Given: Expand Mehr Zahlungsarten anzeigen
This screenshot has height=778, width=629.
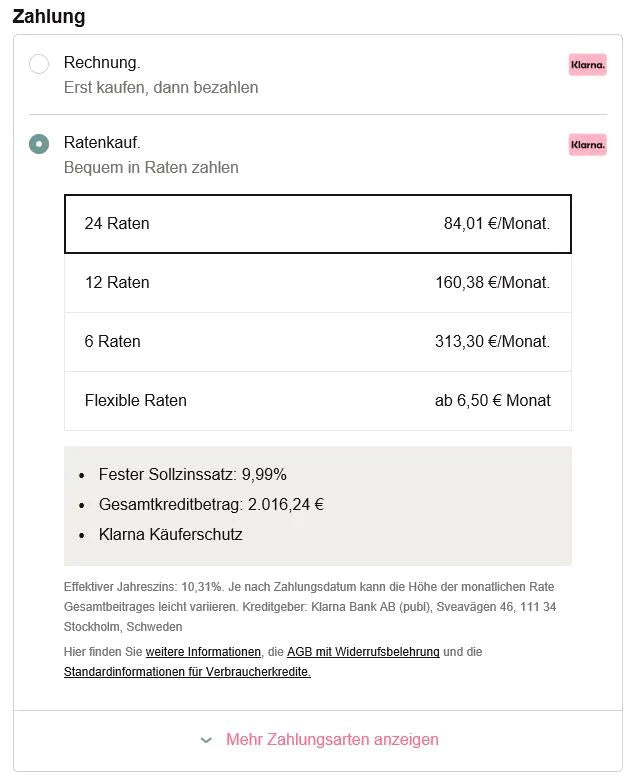Looking at the screenshot, I should point(332,740).
